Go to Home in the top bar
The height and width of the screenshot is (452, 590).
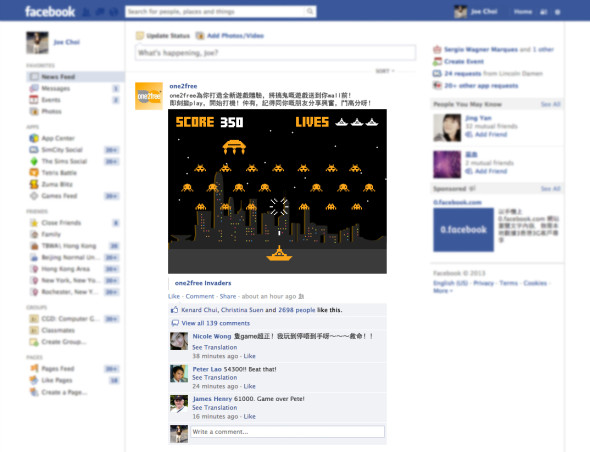click(x=523, y=12)
